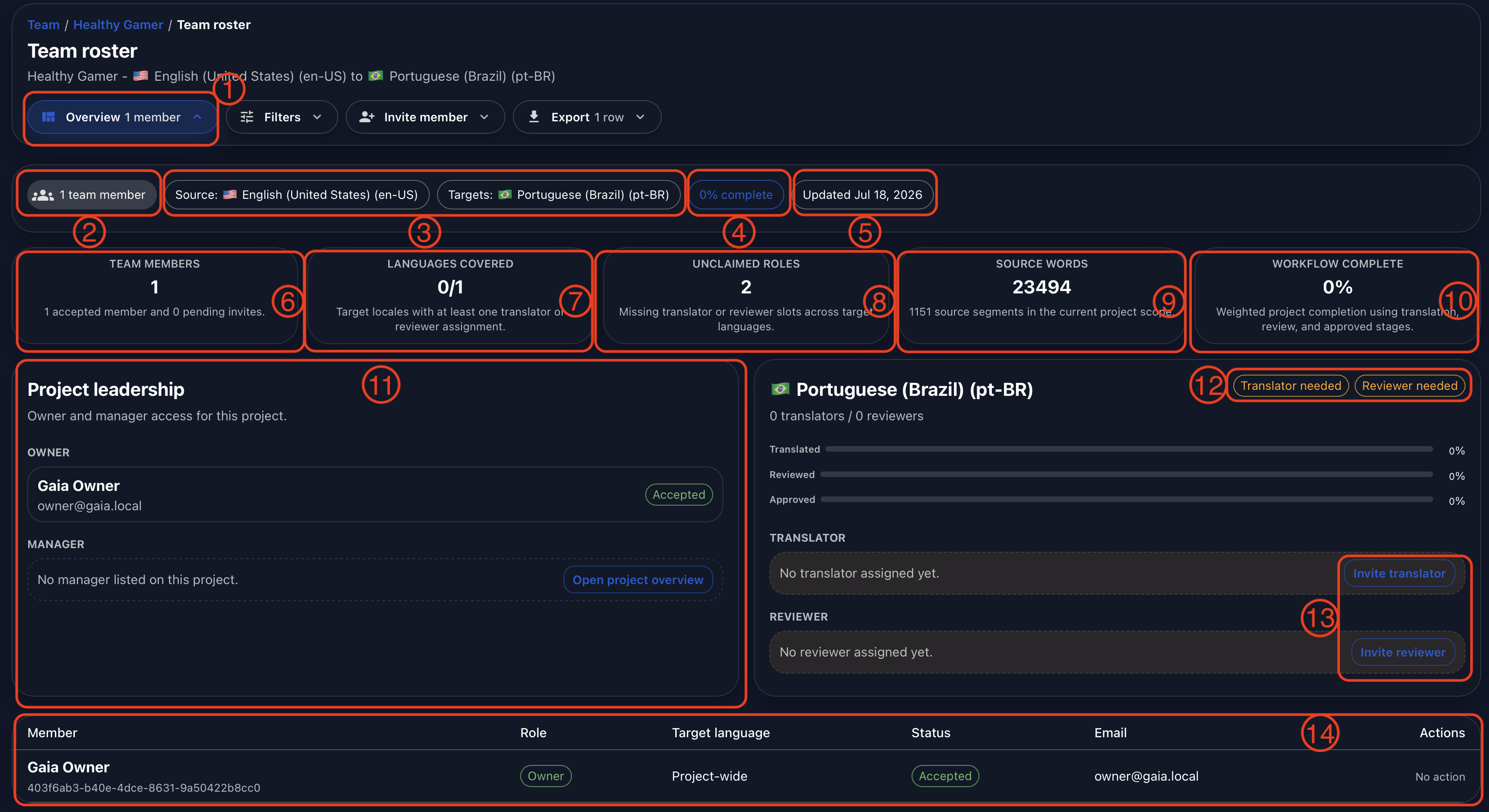Click '0 translators / 0 reviewers' text
This screenshot has width=1489, height=812.
click(x=846, y=416)
